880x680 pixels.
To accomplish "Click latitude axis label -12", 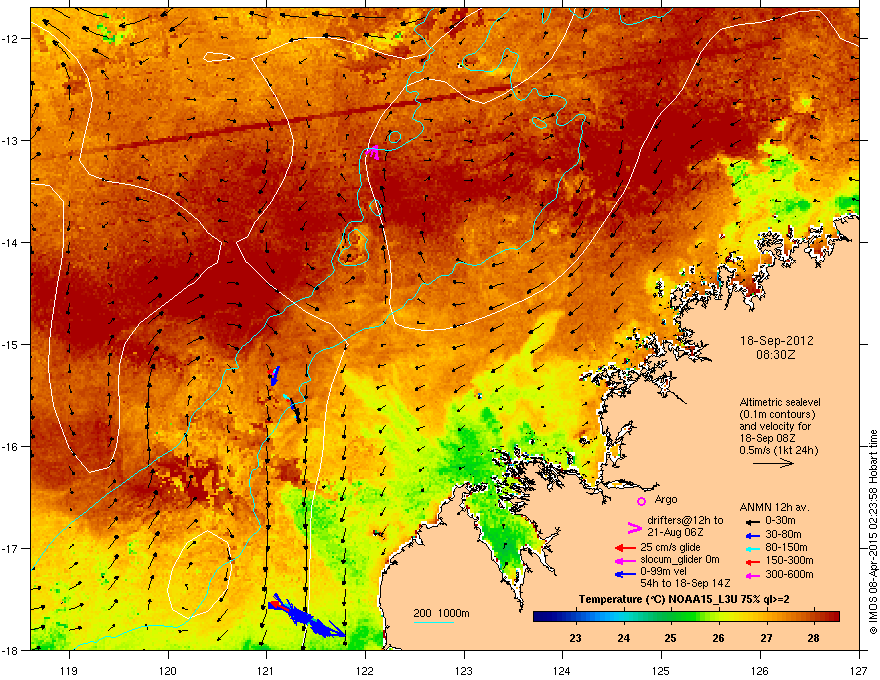I will (10, 39).
